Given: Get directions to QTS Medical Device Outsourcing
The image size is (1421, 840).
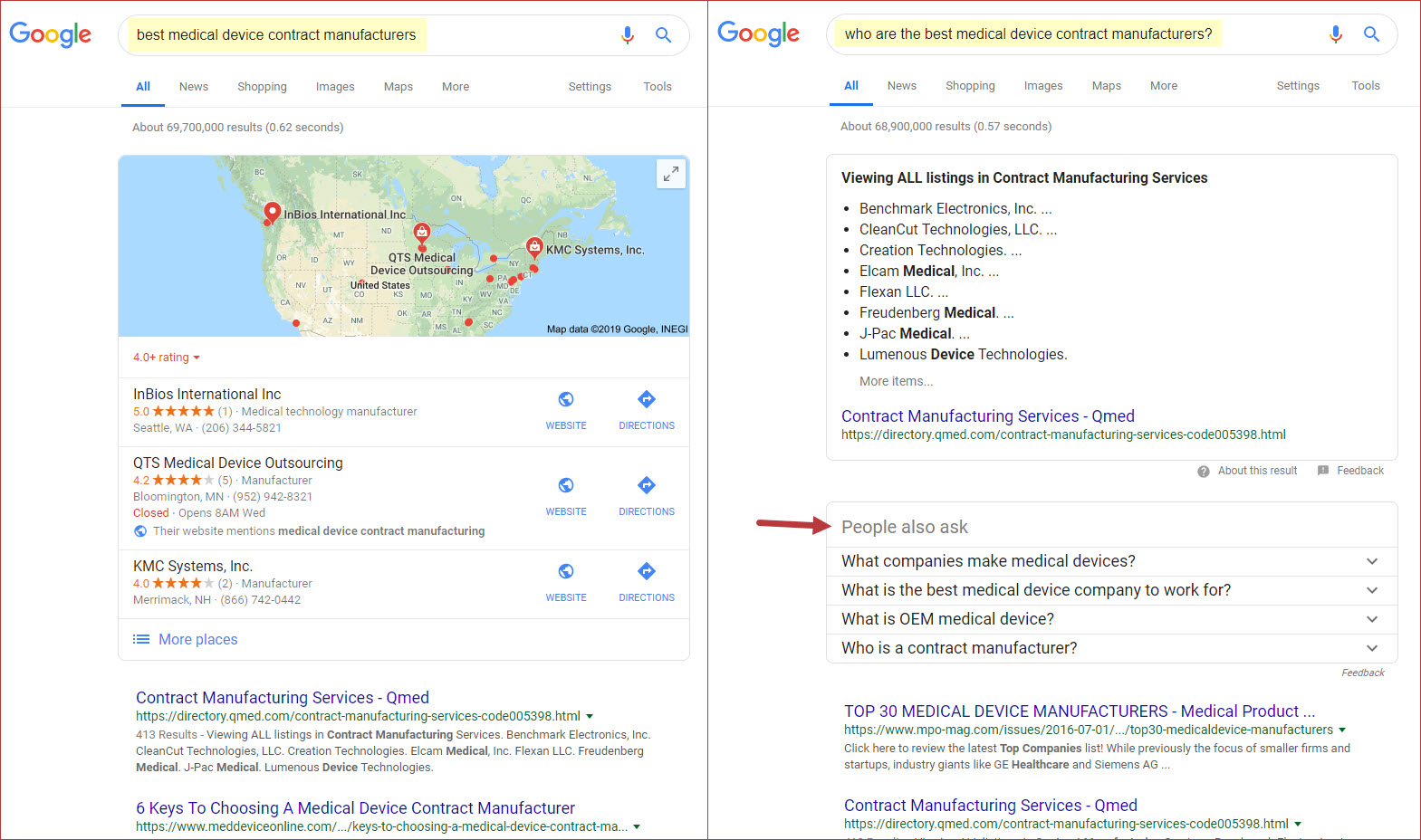Looking at the screenshot, I should point(647,485).
